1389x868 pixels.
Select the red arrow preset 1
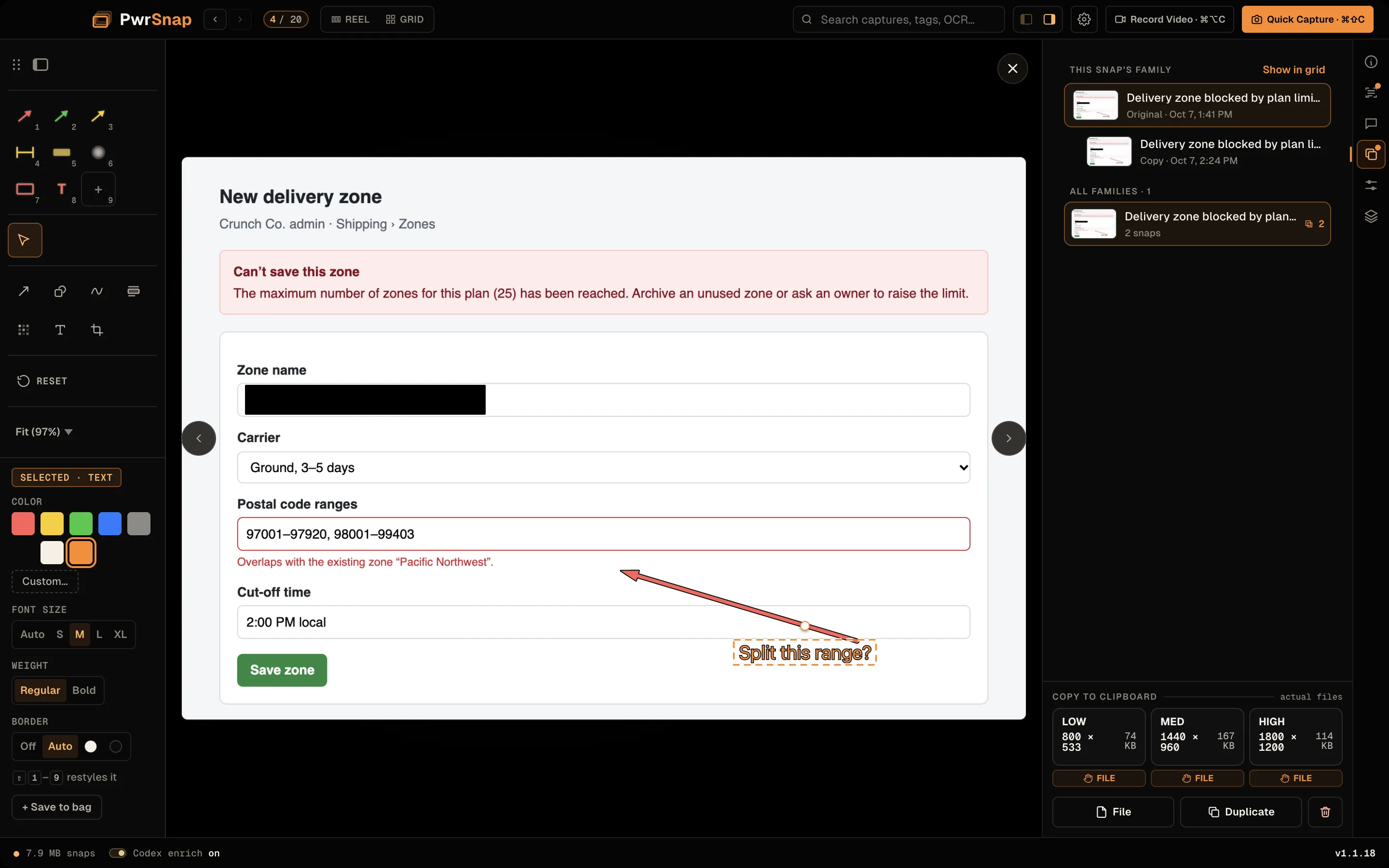point(25,117)
